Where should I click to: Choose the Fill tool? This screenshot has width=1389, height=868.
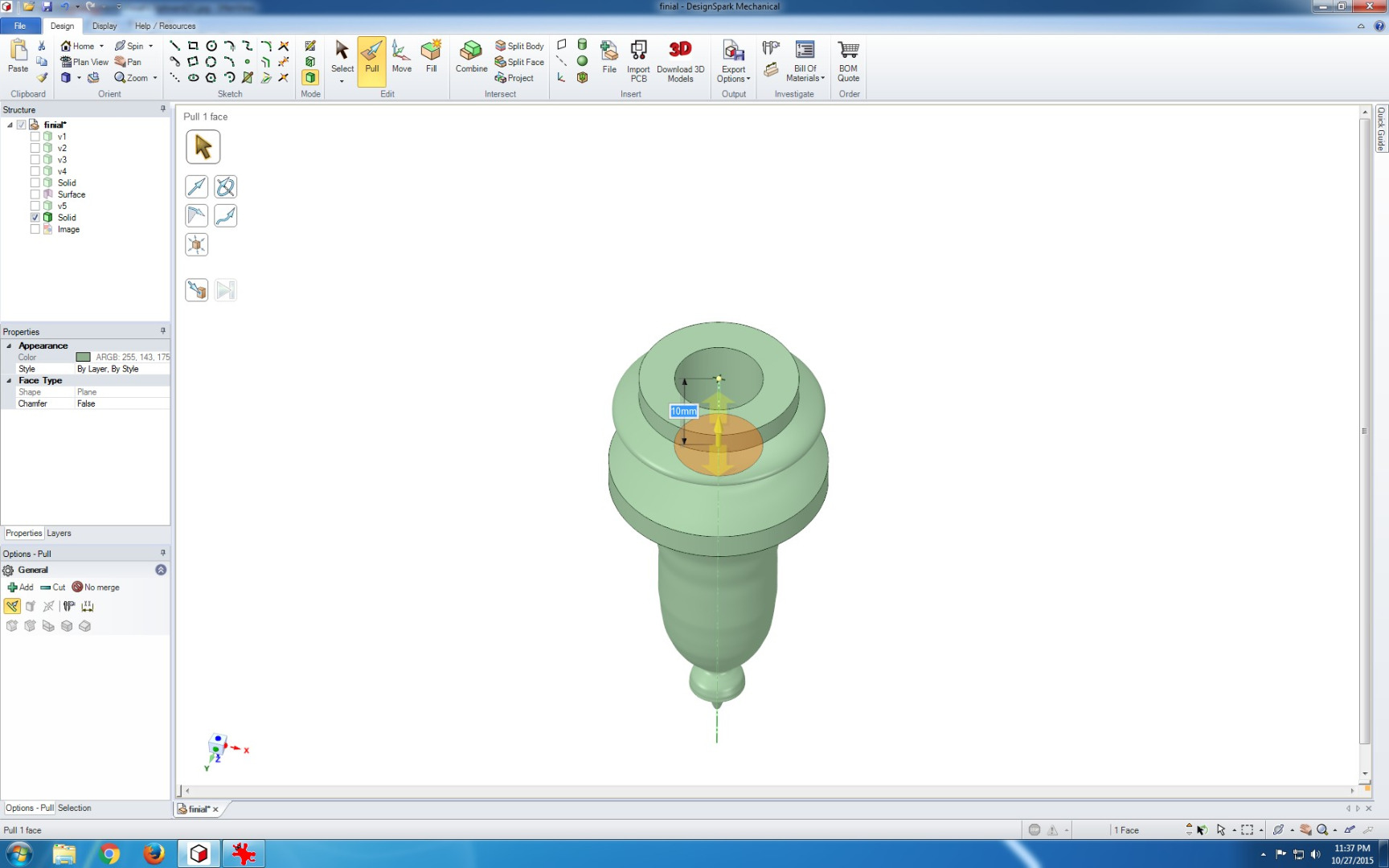click(431, 57)
